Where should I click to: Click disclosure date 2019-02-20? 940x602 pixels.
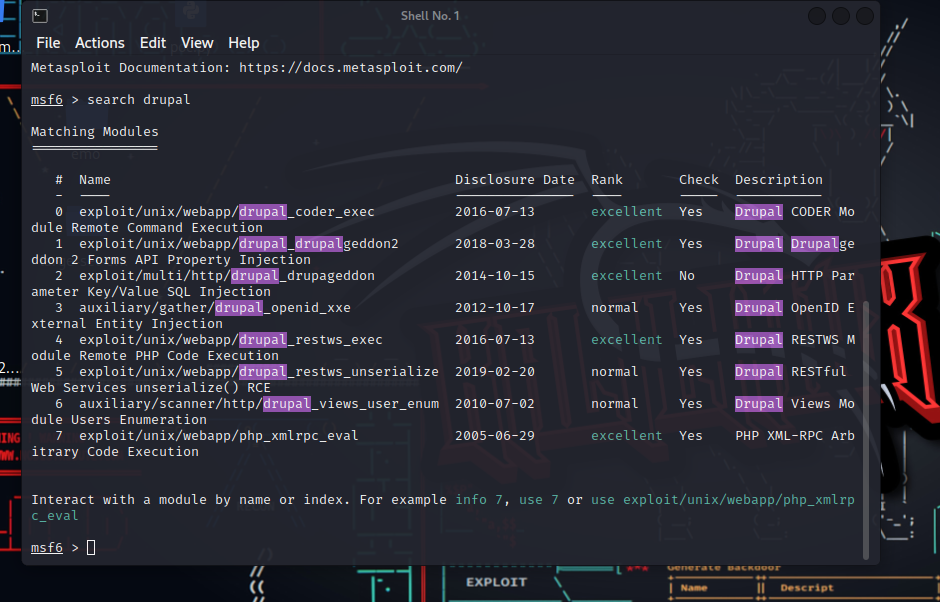[495, 372]
